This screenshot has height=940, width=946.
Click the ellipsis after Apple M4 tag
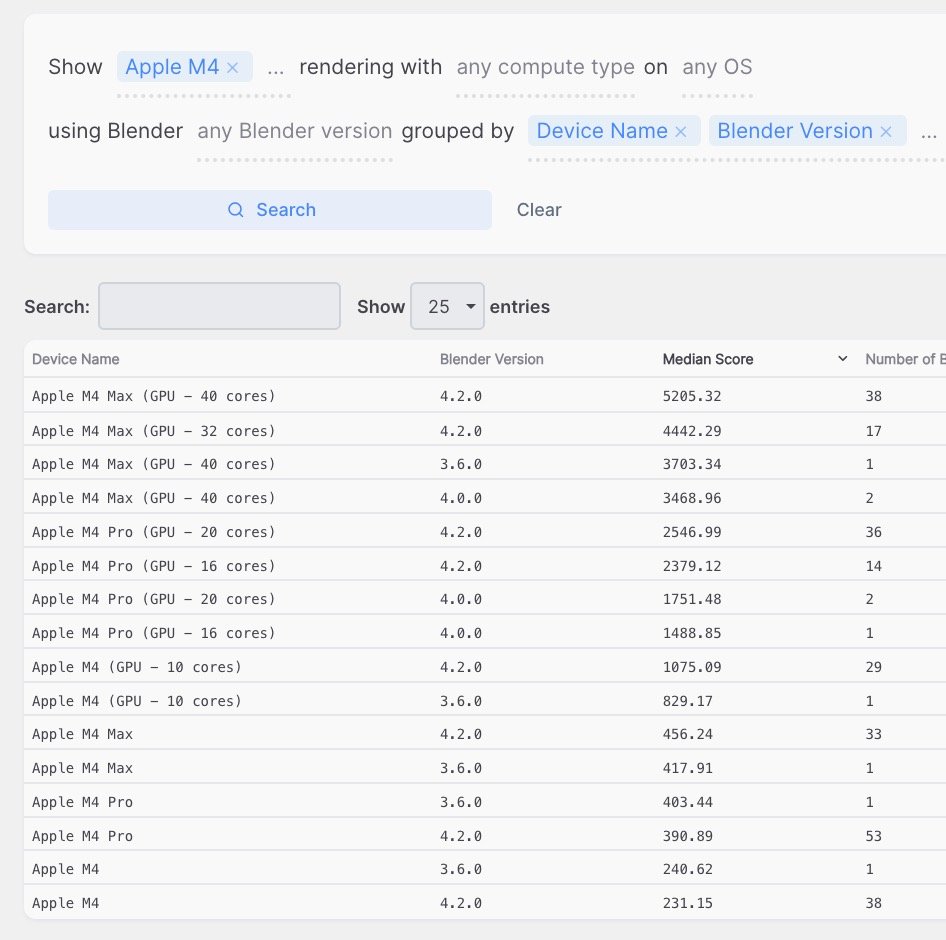pos(276,70)
